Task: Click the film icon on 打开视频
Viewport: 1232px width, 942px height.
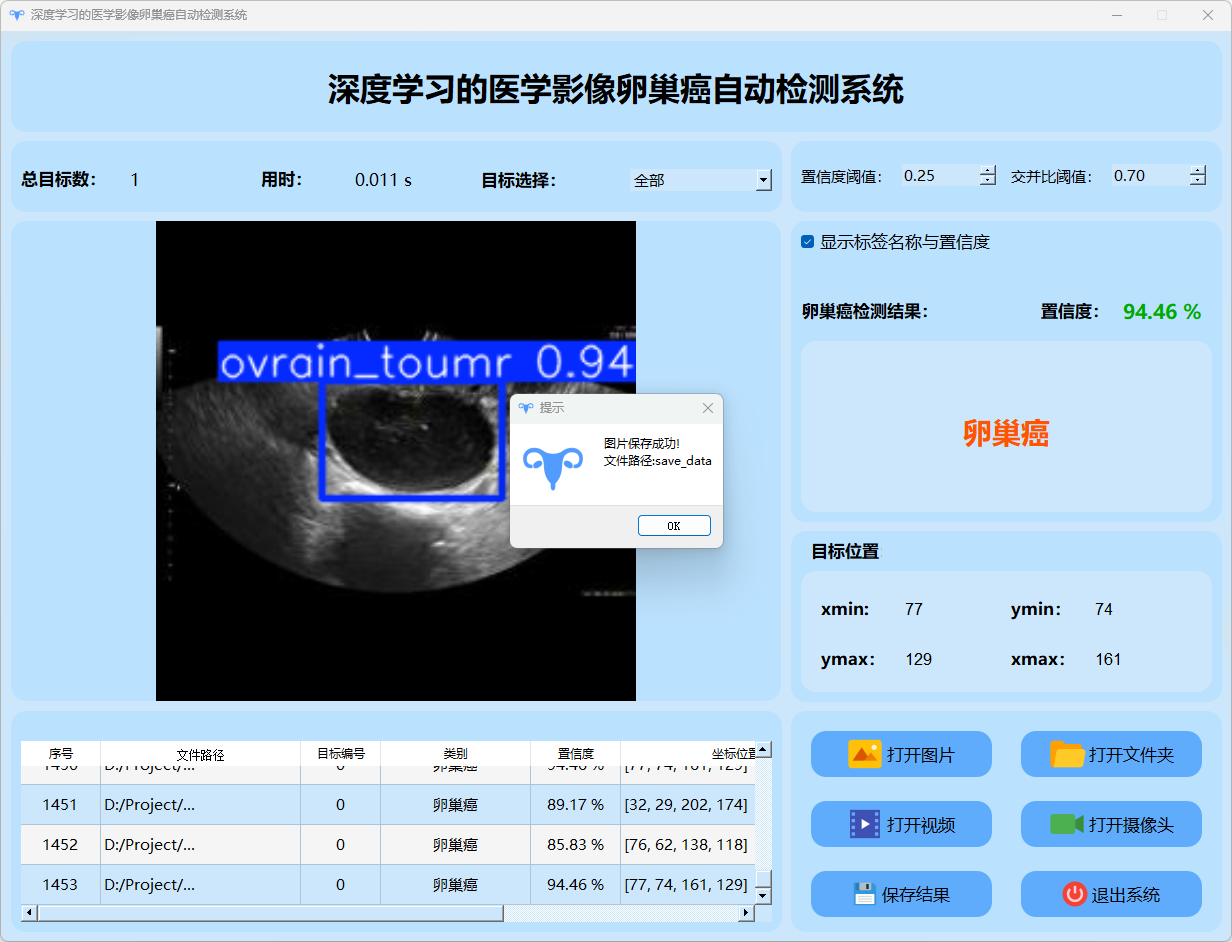Action: point(864,824)
